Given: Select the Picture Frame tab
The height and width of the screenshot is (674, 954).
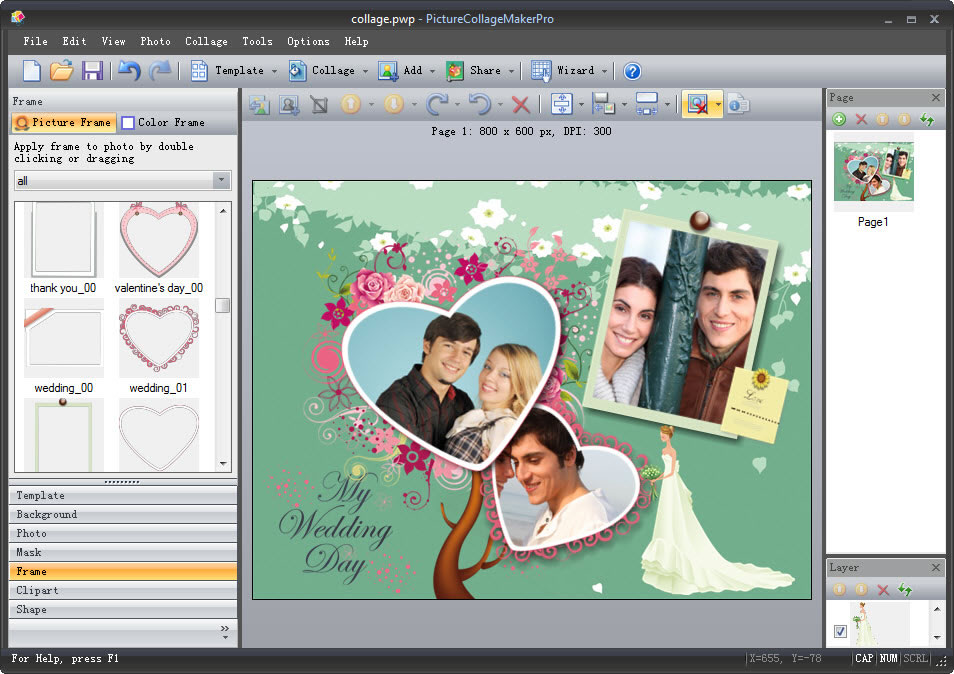Looking at the screenshot, I should click(x=63, y=122).
